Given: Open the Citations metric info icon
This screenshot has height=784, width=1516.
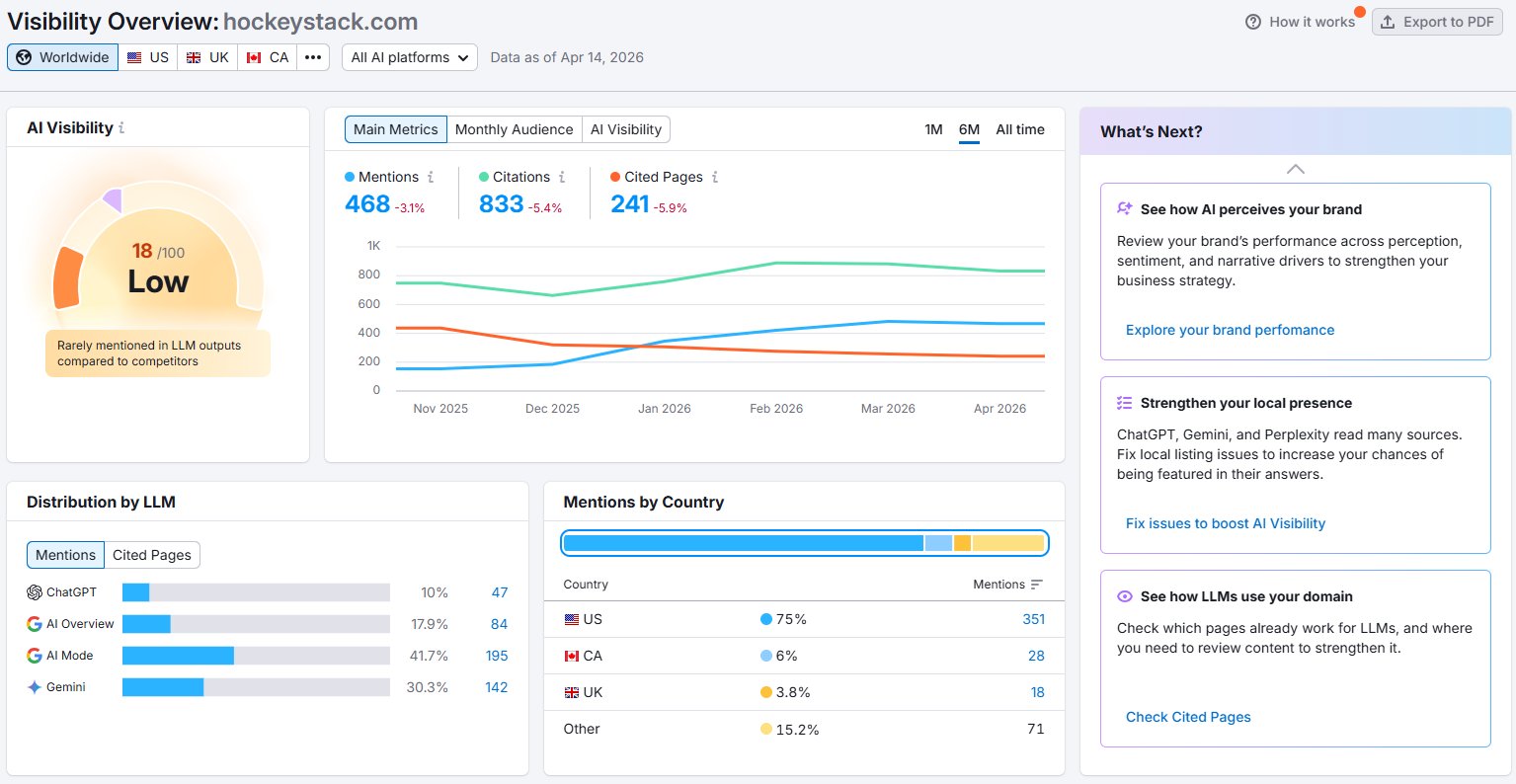Looking at the screenshot, I should point(562,177).
